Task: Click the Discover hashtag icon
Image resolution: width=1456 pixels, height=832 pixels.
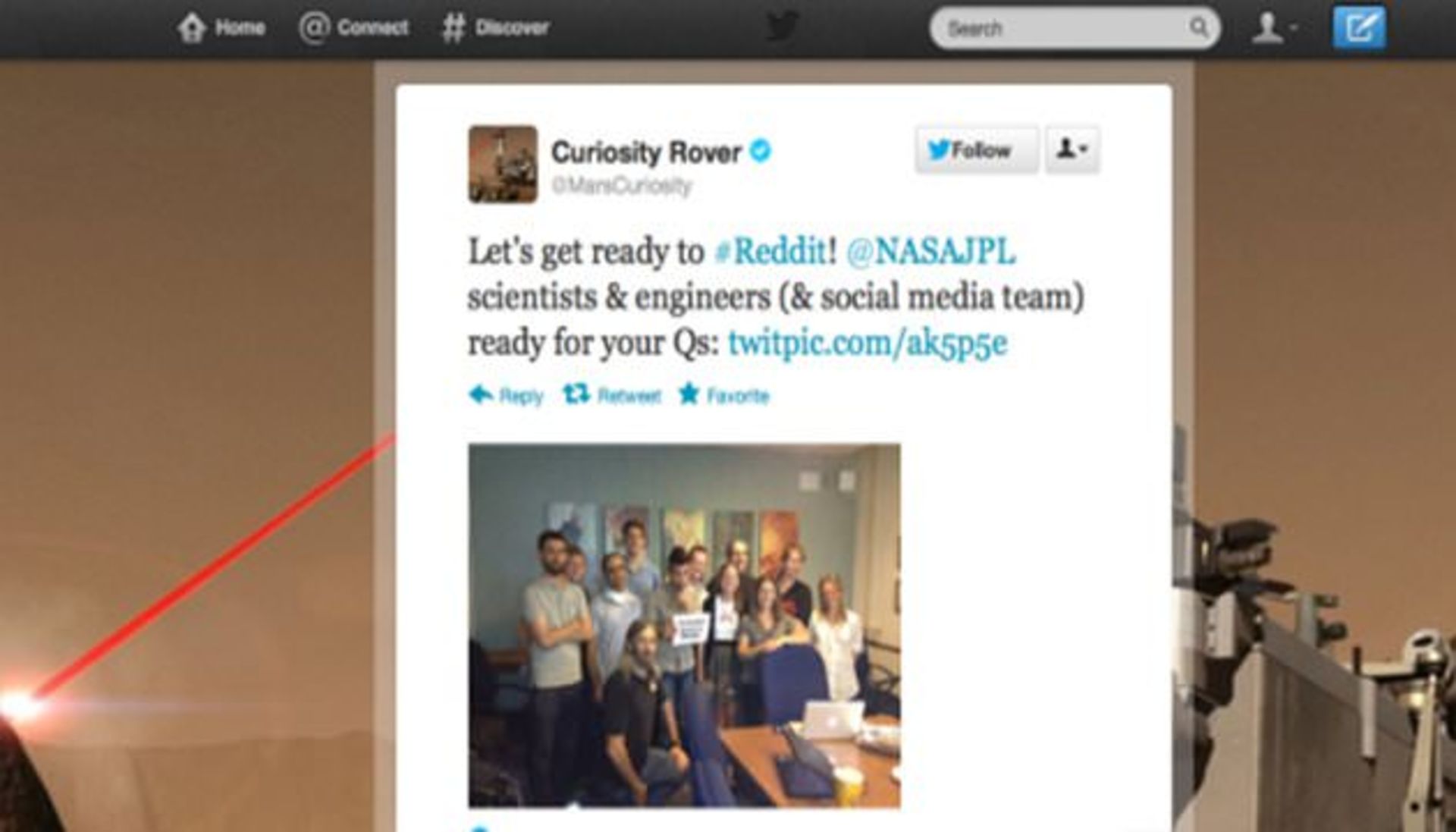Action: (x=453, y=28)
